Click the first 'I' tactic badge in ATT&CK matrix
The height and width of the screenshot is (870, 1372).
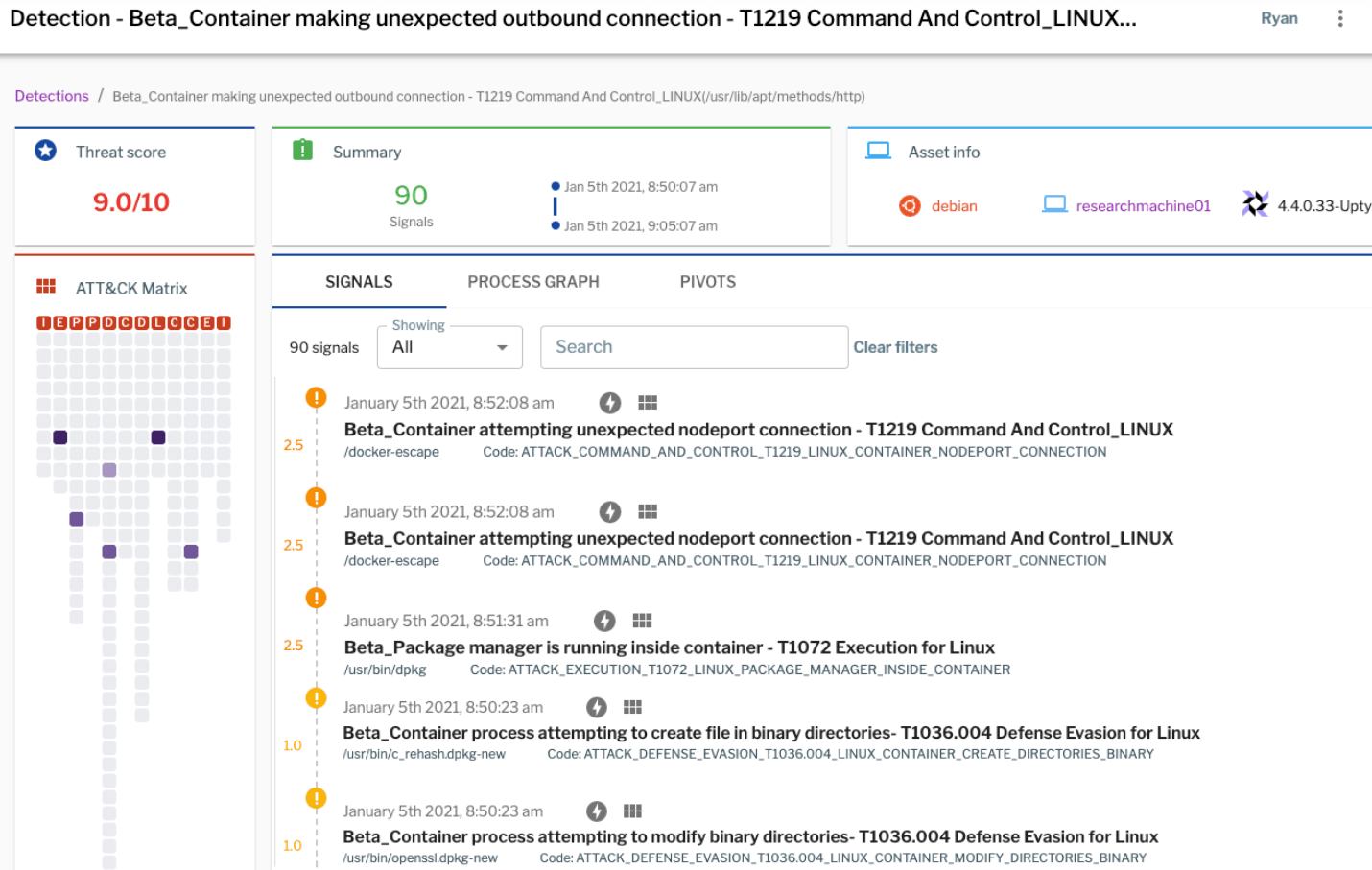[x=43, y=323]
